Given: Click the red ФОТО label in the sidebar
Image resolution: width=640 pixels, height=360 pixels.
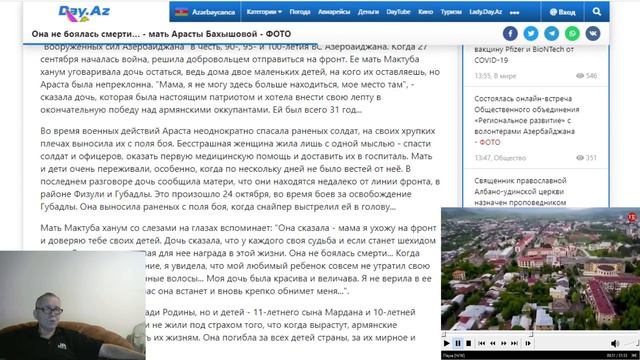Looking at the screenshot, I should click(489, 142).
